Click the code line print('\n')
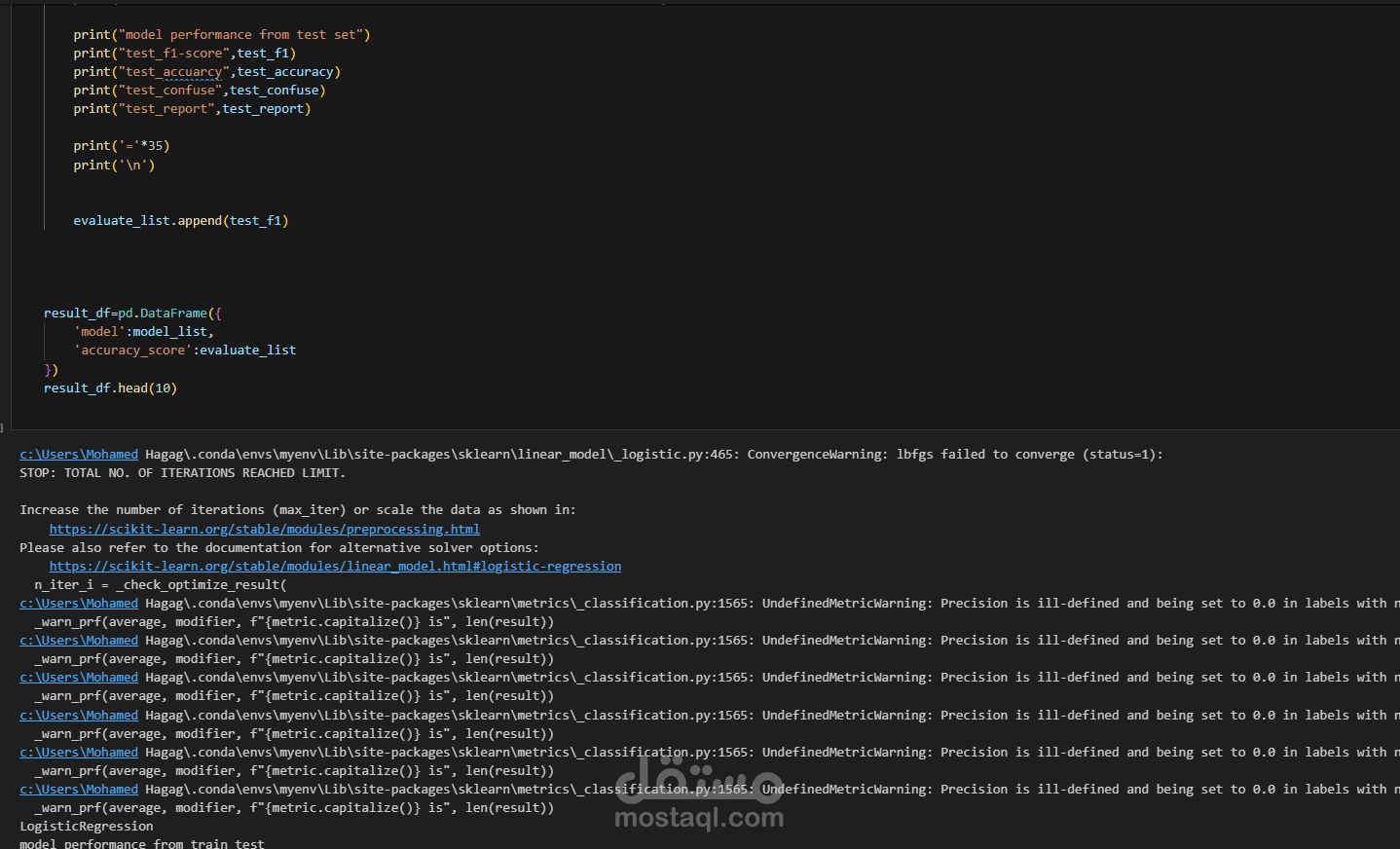This screenshot has width=1400, height=849. coord(114,165)
